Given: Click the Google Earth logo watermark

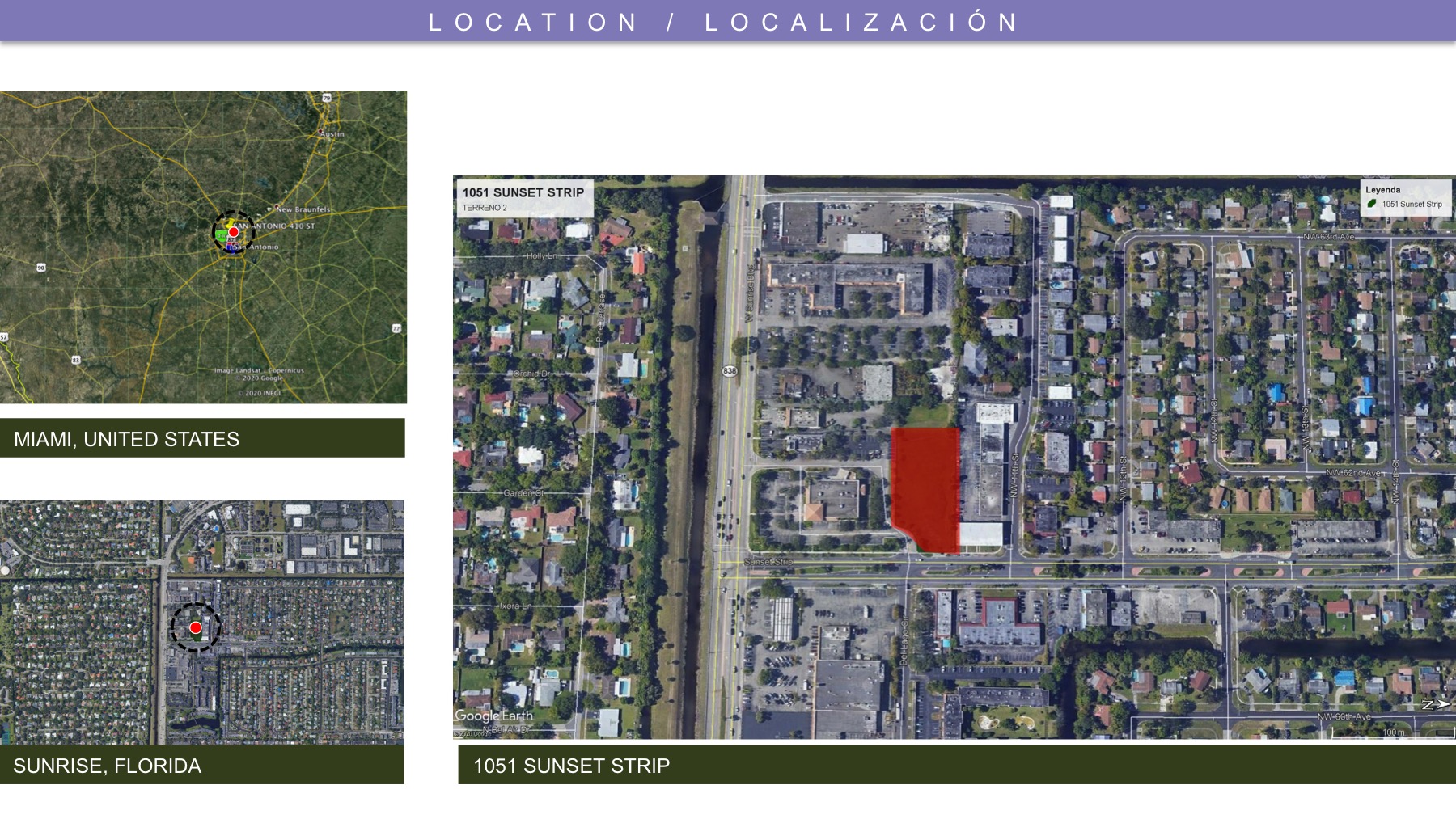Looking at the screenshot, I should click(493, 716).
